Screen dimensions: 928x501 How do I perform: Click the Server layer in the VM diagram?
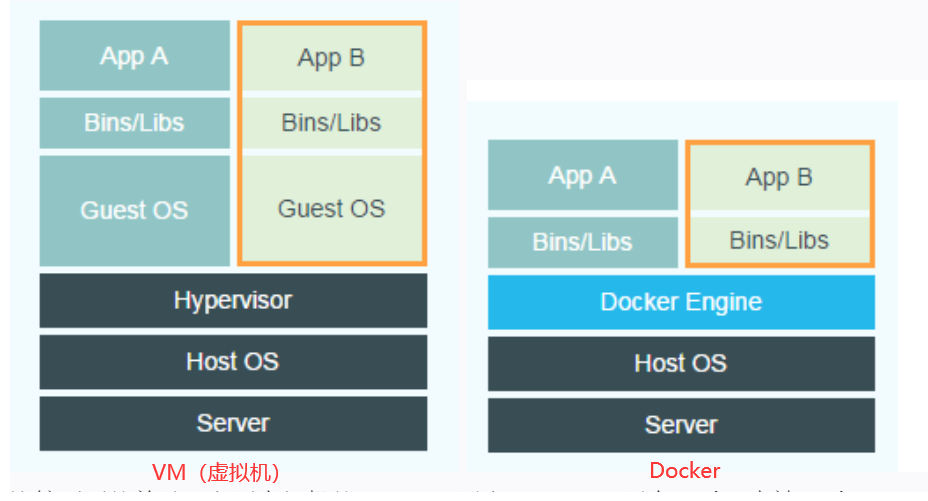(x=233, y=424)
